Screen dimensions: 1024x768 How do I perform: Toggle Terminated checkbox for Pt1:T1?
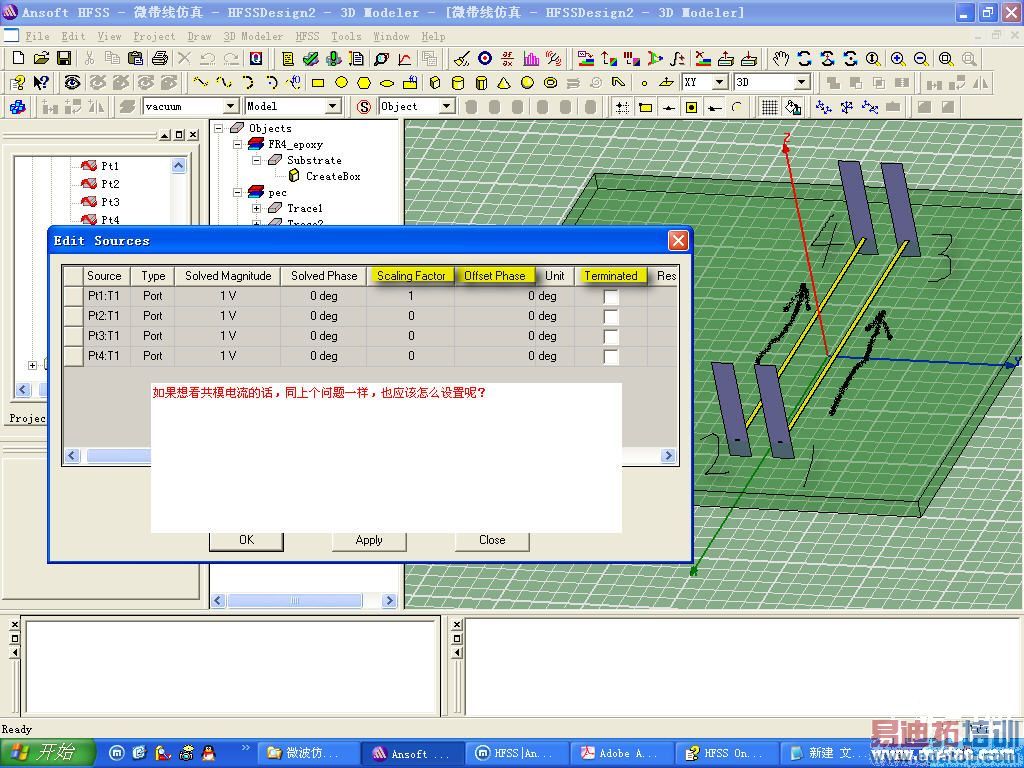pyautogui.click(x=611, y=297)
